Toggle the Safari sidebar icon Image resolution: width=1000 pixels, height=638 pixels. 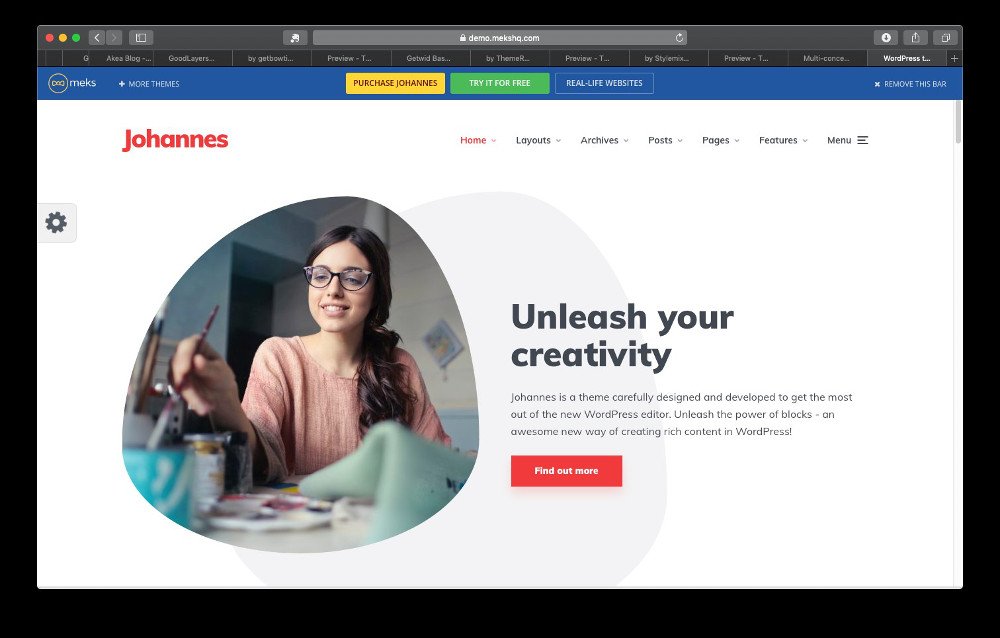pos(141,38)
